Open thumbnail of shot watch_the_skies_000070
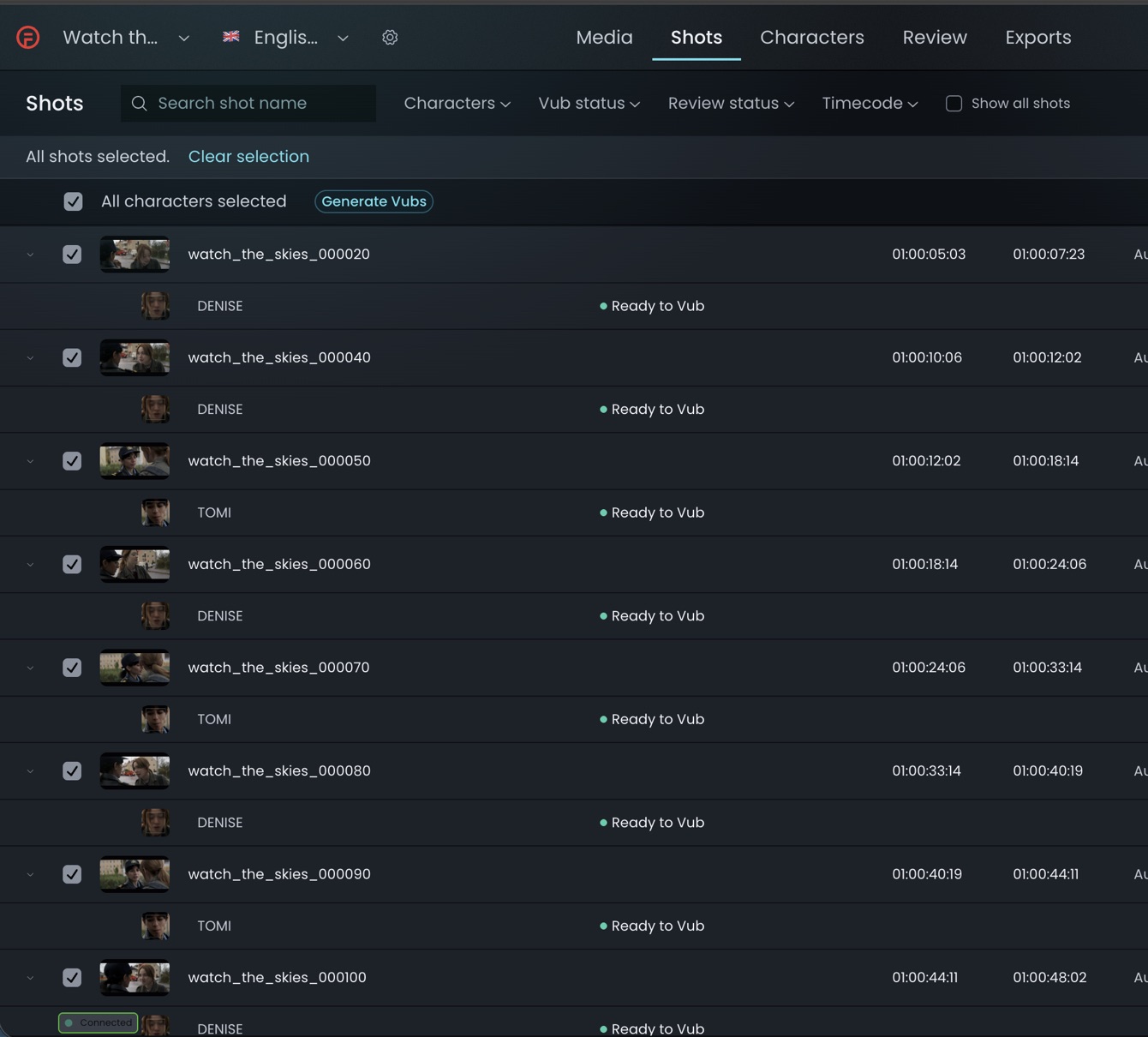 (135, 668)
